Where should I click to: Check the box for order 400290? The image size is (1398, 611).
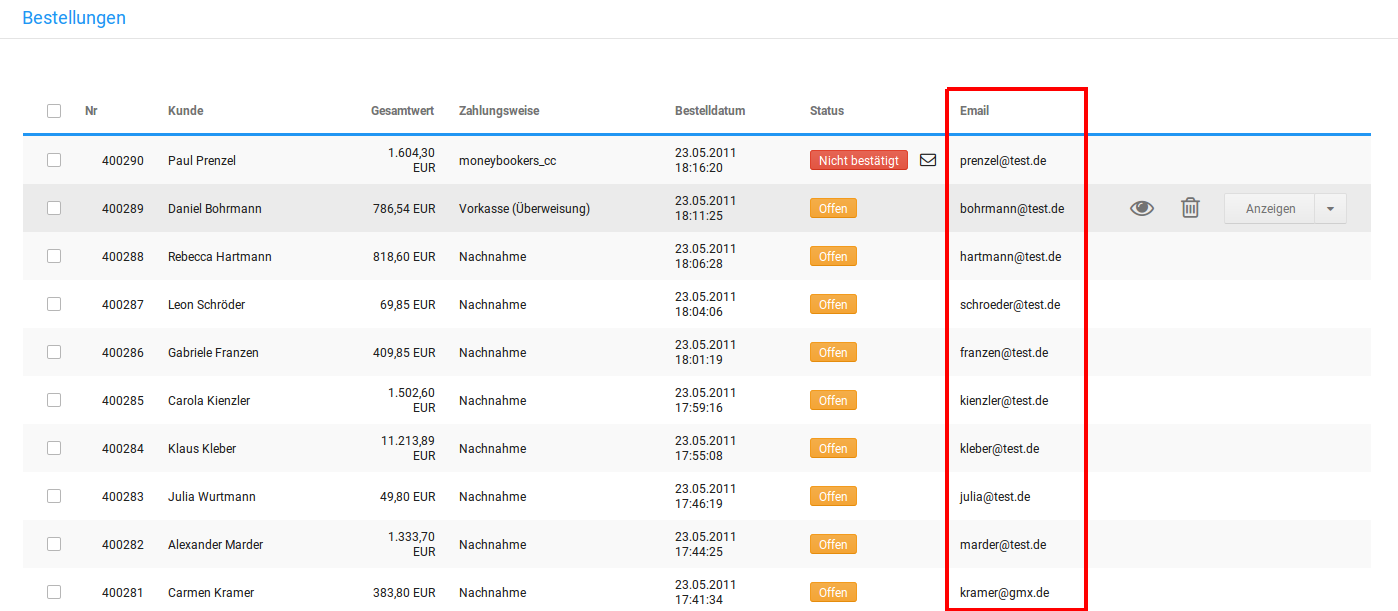[x=54, y=160]
